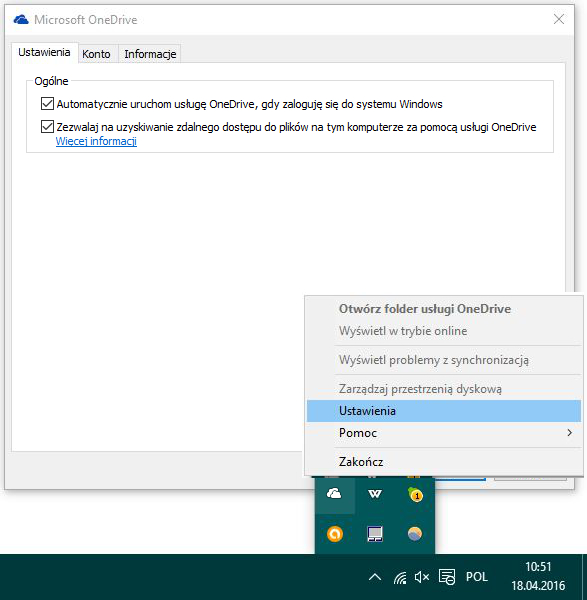Image resolution: width=587 pixels, height=600 pixels.
Task: Choose Otwórz folder usługi OneDrive
Action: tap(444, 309)
